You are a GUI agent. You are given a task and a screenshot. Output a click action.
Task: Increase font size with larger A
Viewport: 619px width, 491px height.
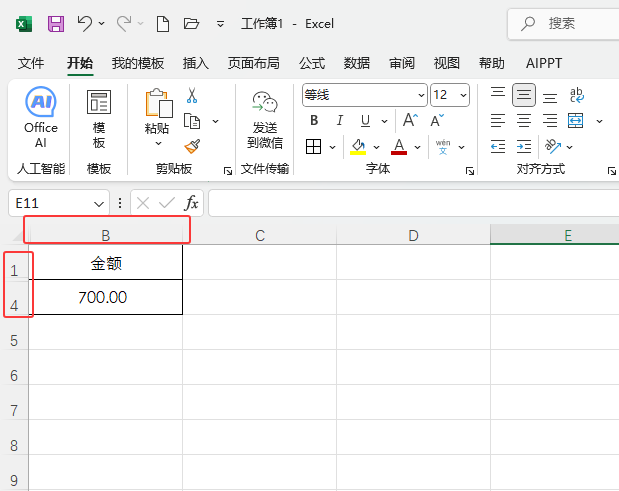410,120
